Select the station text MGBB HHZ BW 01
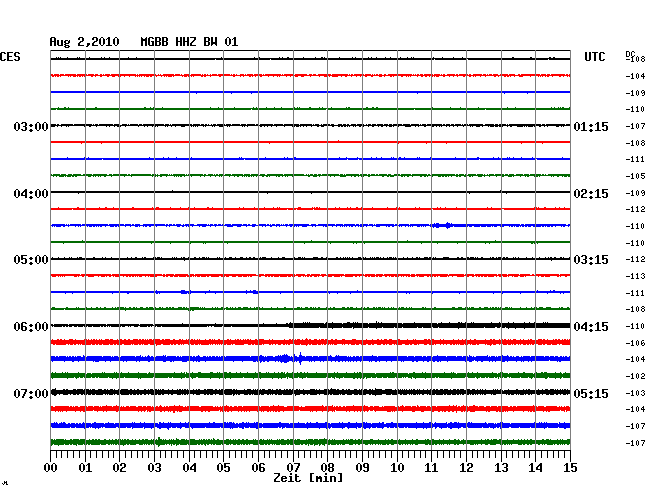 [x=189, y=42]
